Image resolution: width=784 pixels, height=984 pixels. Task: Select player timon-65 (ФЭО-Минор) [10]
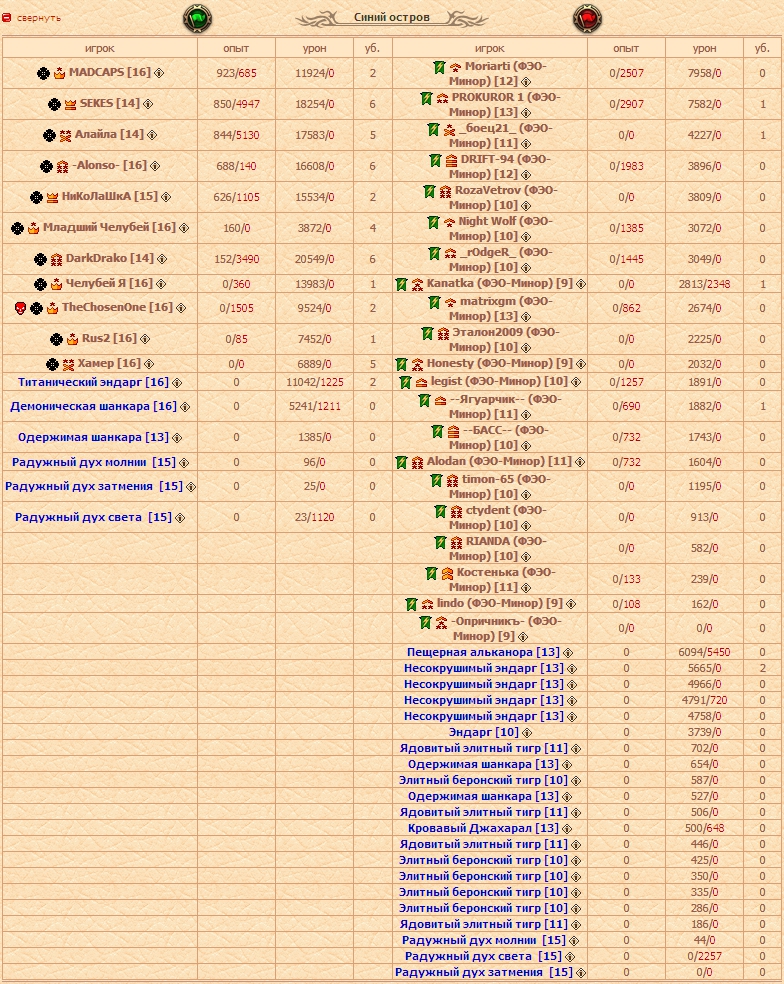[500, 486]
